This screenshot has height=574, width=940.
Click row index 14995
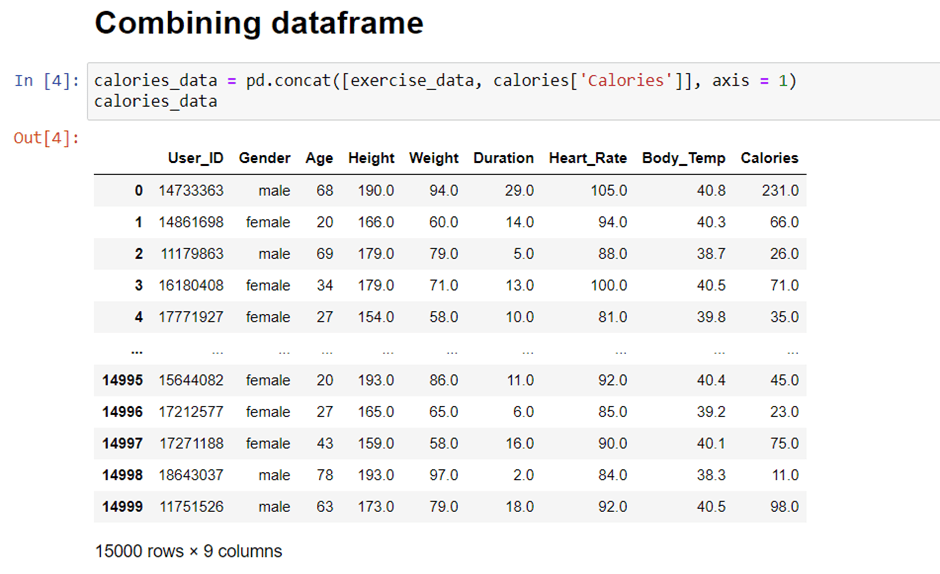point(122,380)
